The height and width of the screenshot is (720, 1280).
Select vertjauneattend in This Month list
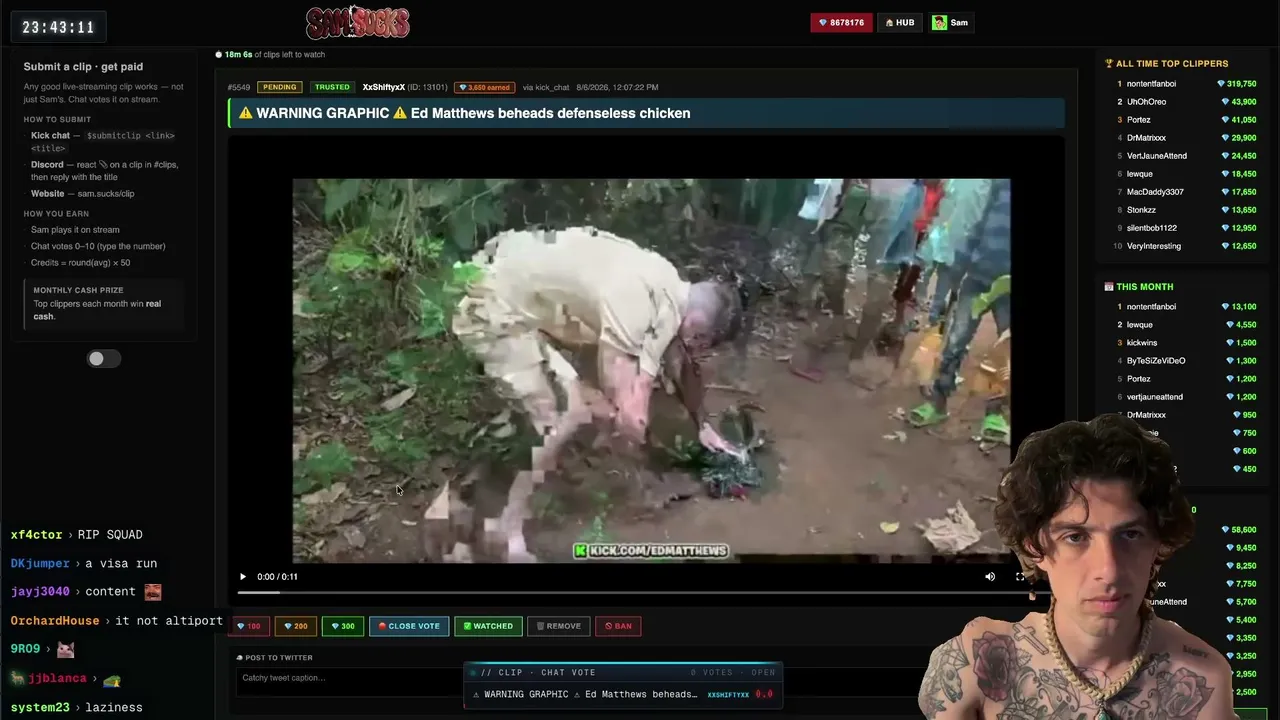click(x=1154, y=397)
